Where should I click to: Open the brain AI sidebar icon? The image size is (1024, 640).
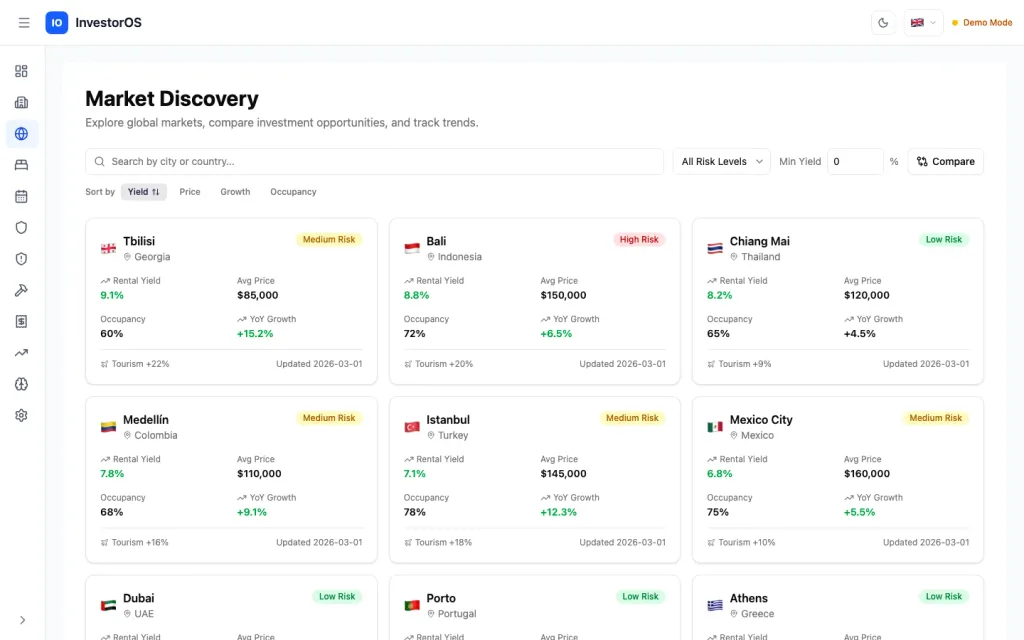[x=22, y=385]
